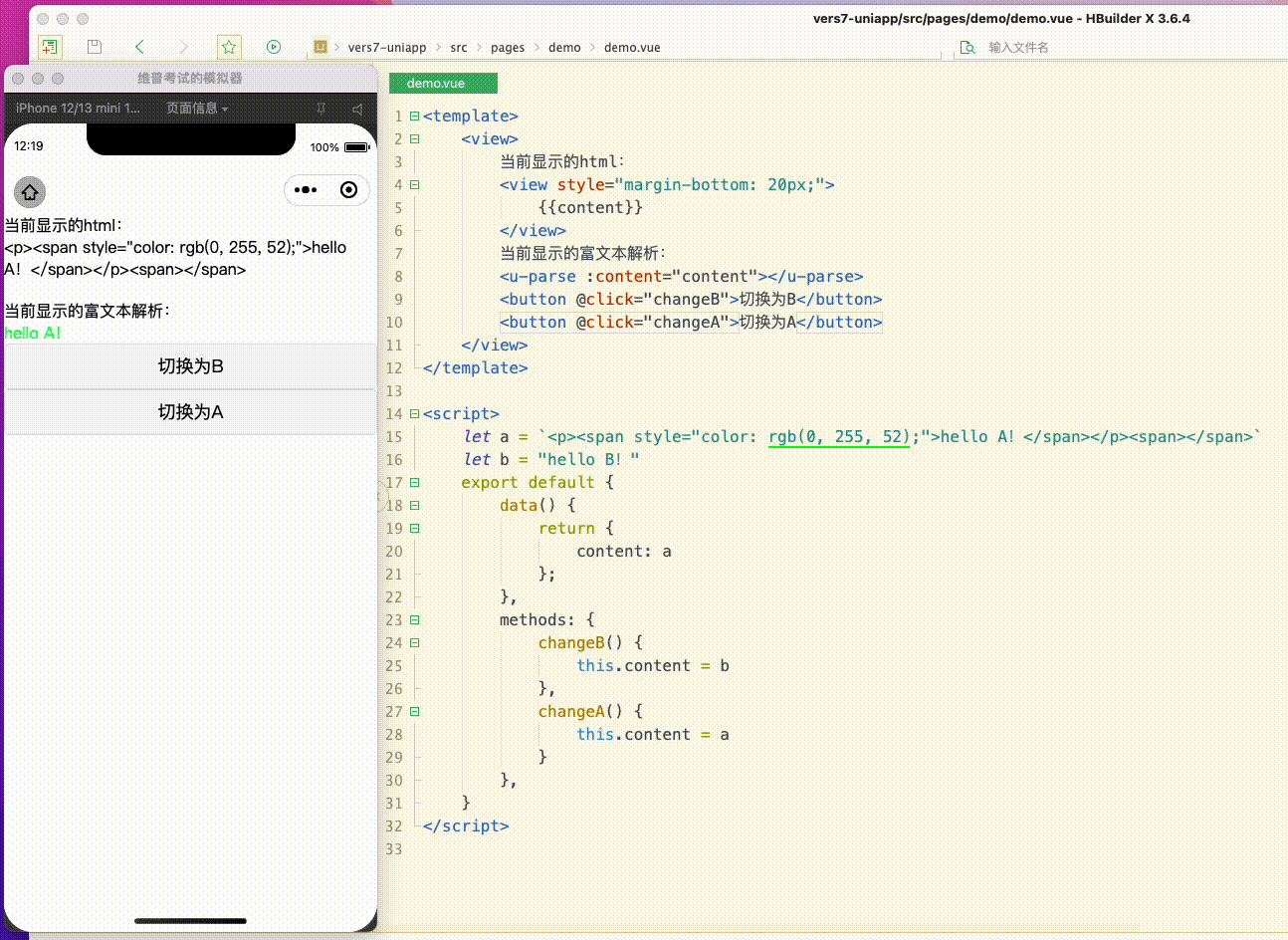1288x940 pixels.
Task: Click the rgb(0, 255, 52) color value
Action: point(838,436)
